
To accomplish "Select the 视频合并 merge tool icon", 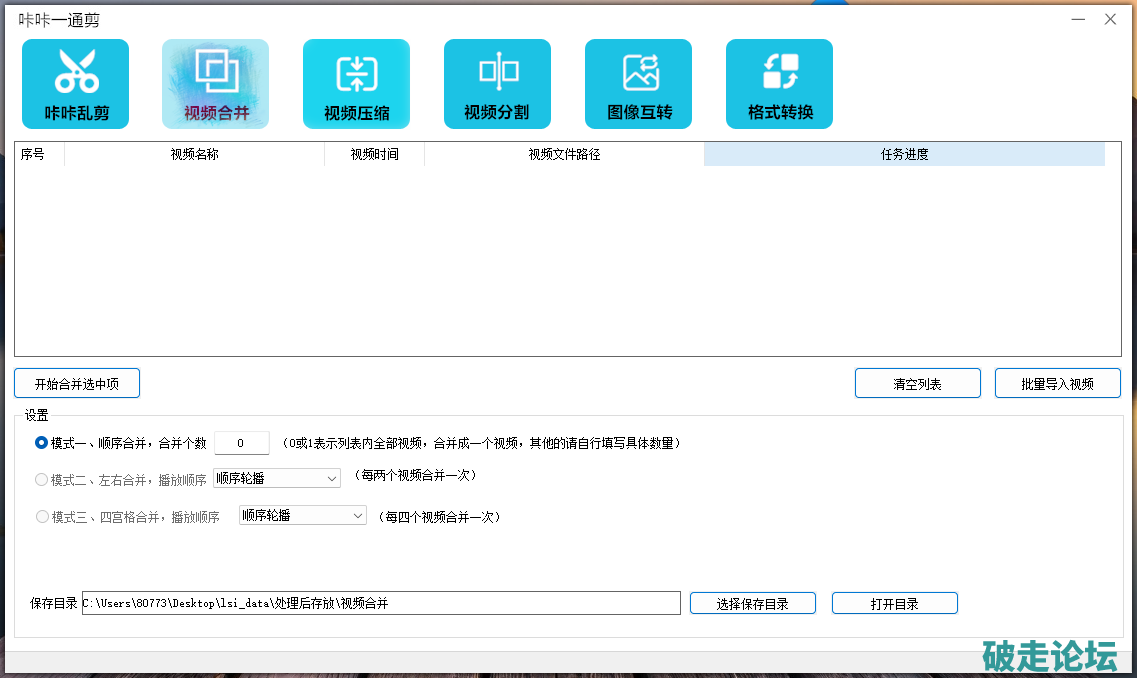I will click(216, 84).
